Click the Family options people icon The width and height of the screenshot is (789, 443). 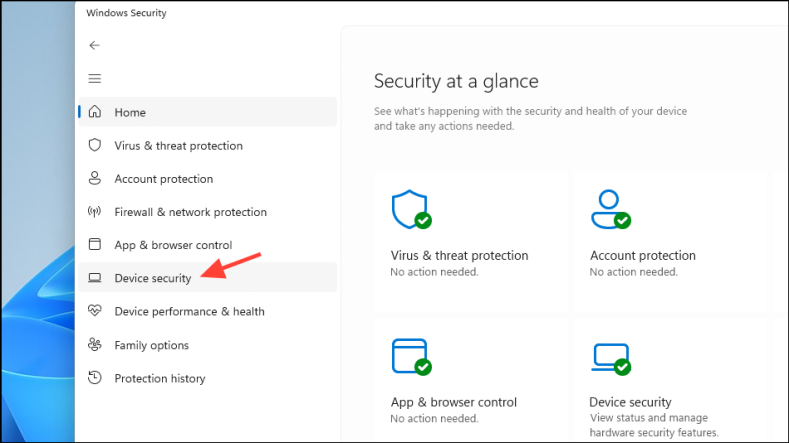point(95,345)
